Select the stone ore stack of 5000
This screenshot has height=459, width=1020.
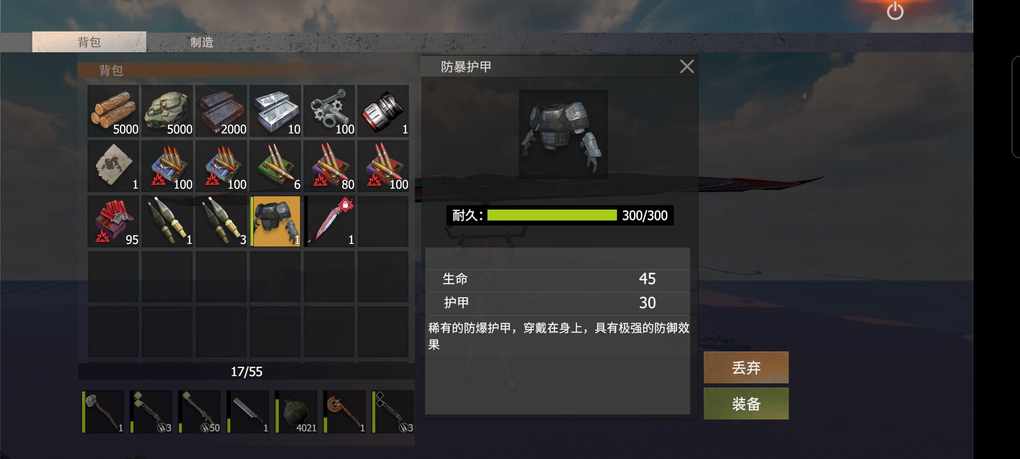[168, 111]
